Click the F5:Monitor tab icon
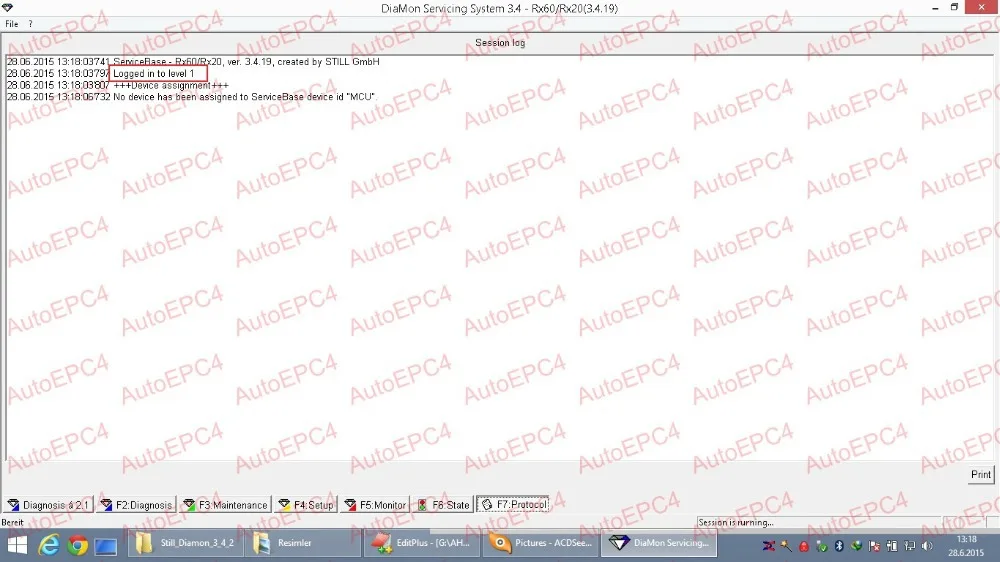This screenshot has width=1000, height=562. click(x=350, y=505)
